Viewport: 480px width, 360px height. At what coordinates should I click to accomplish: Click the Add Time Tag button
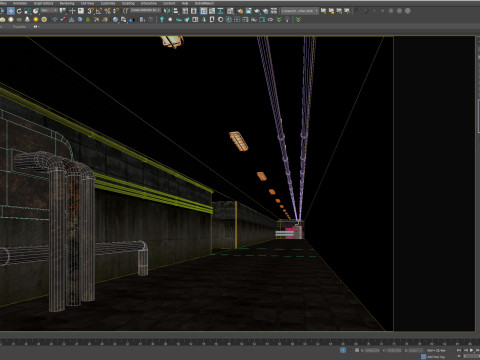[433, 357]
